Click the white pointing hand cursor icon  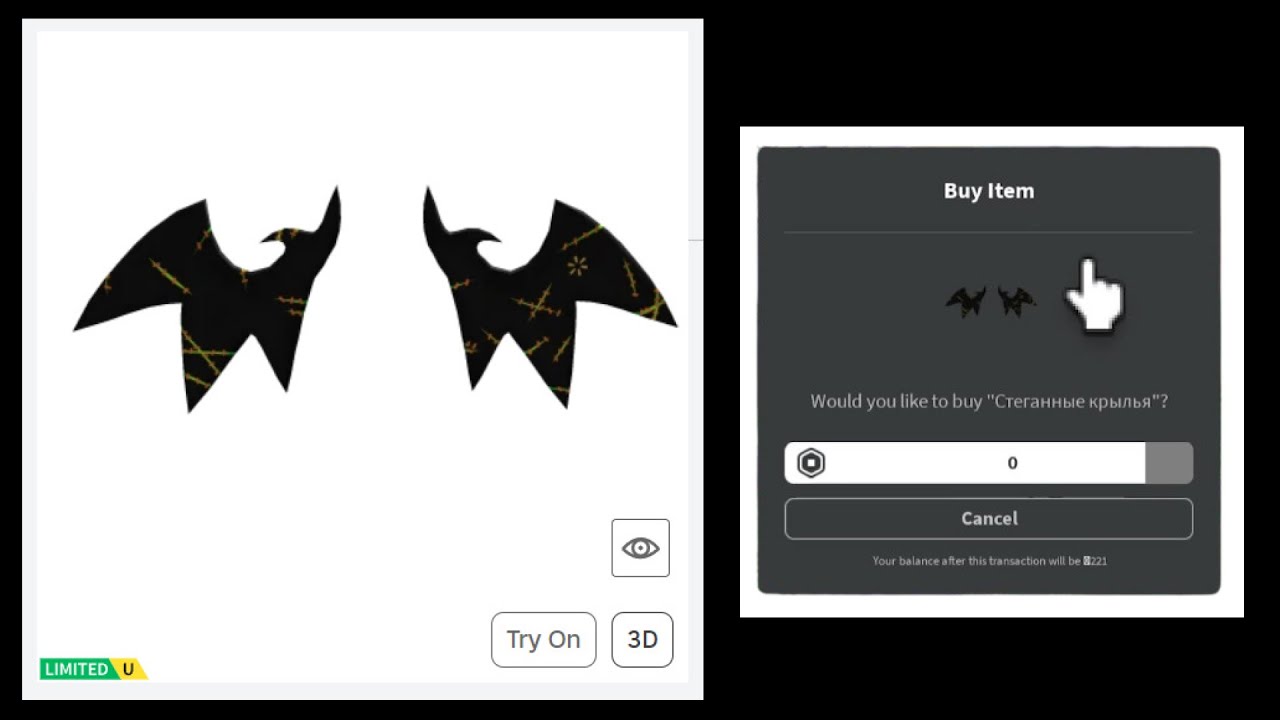(1092, 295)
